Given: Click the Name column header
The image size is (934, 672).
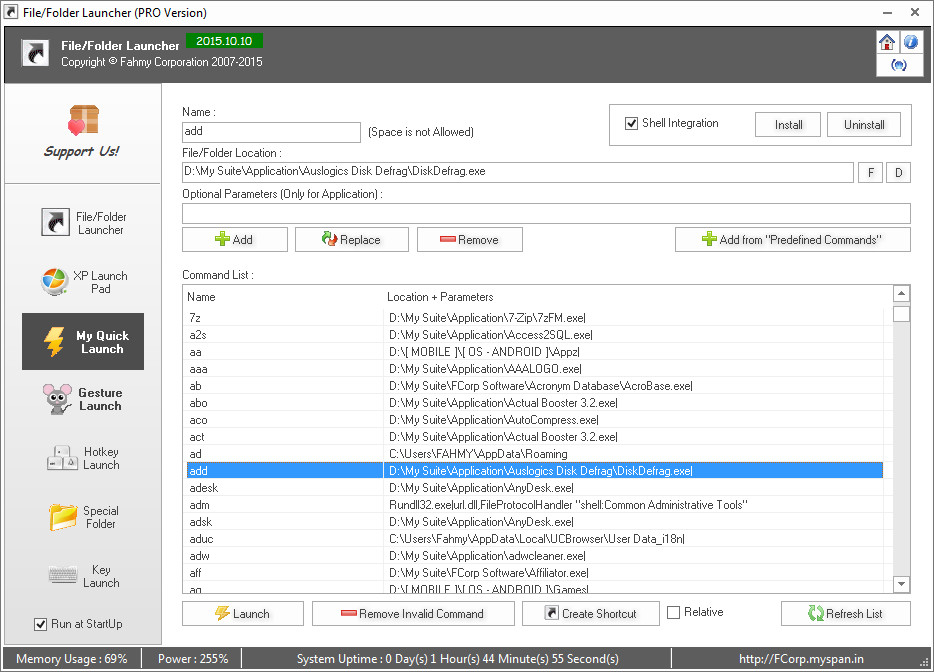Looking at the screenshot, I should tap(201, 297).
